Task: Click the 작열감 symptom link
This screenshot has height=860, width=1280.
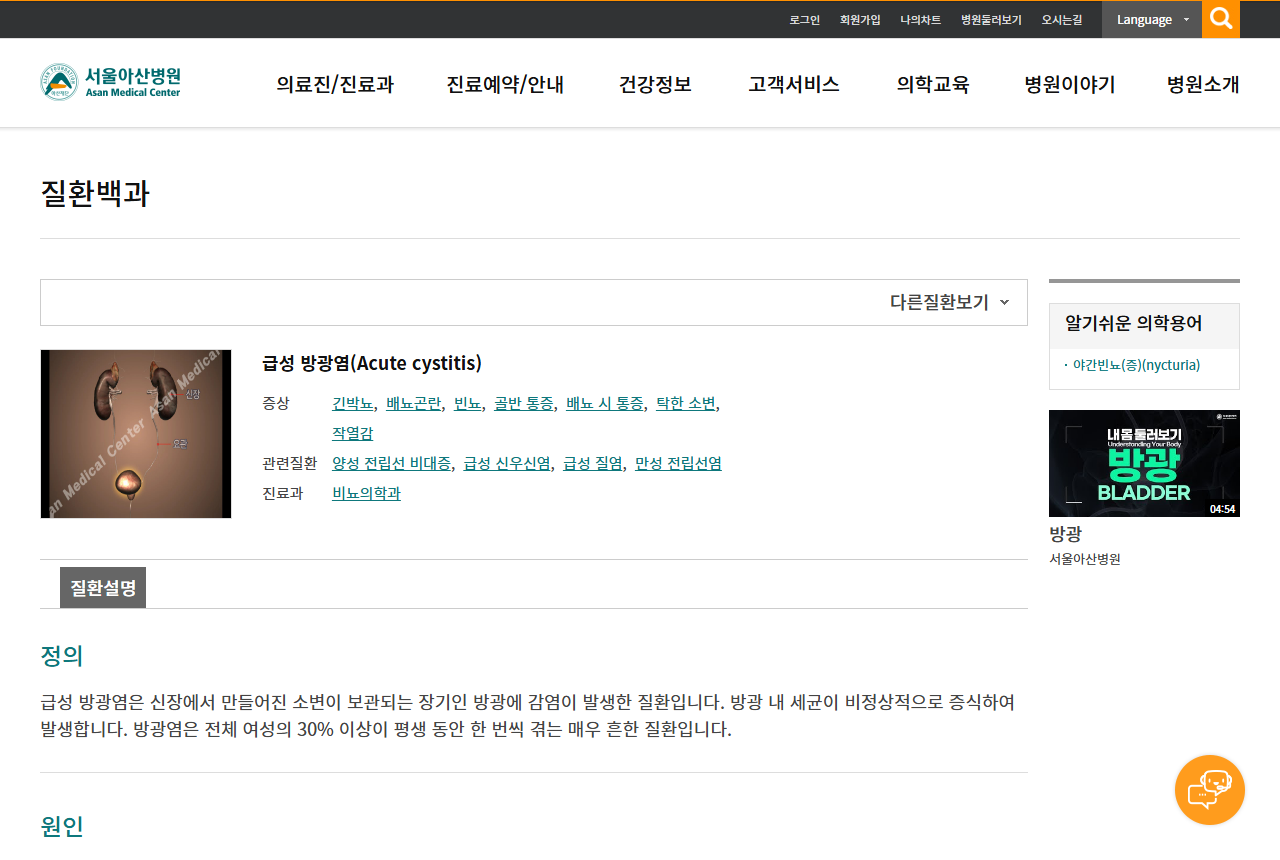Action: 353,434
